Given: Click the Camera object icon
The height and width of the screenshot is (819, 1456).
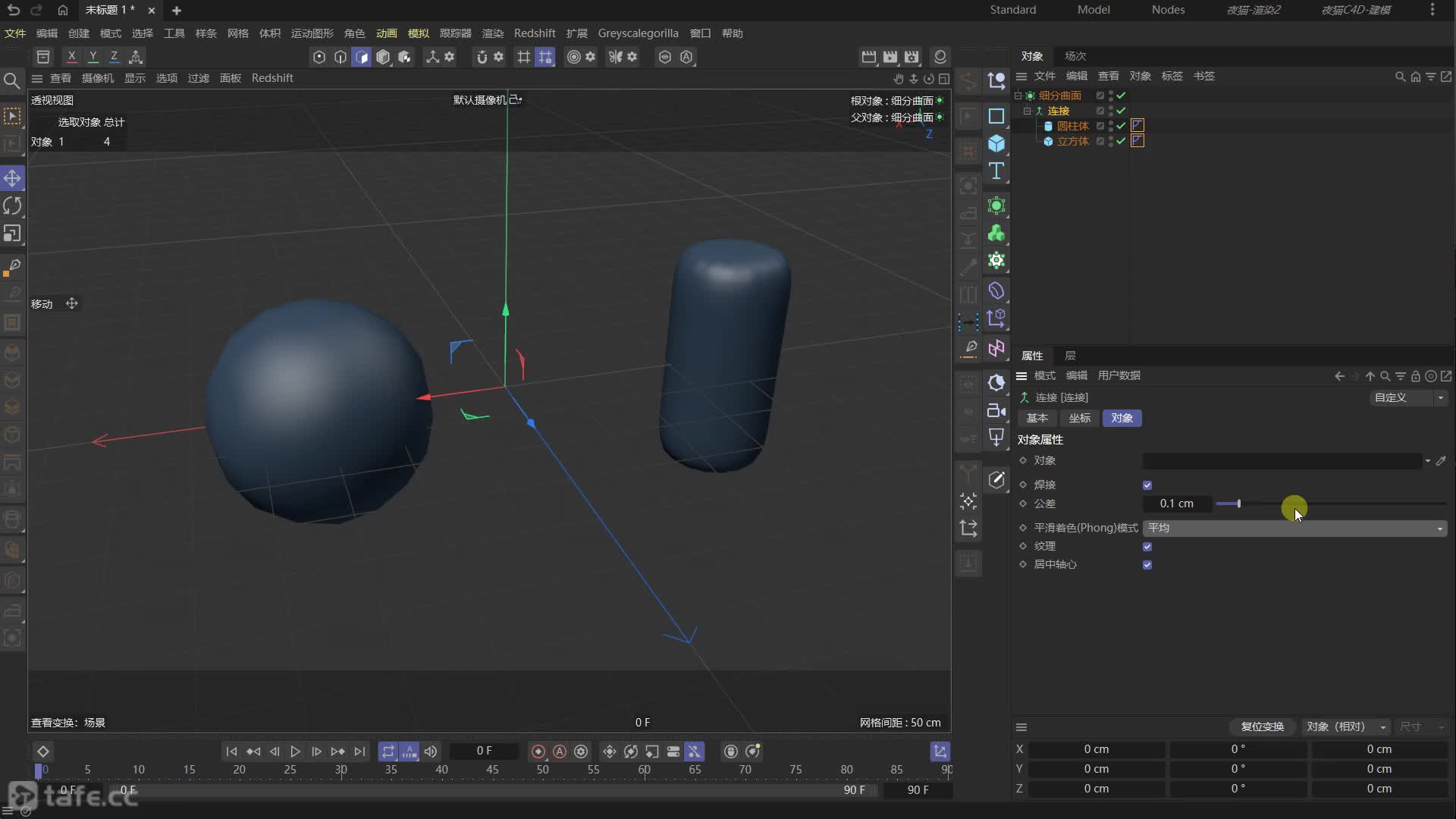Looking at the screenshot, I should point(996,411).
